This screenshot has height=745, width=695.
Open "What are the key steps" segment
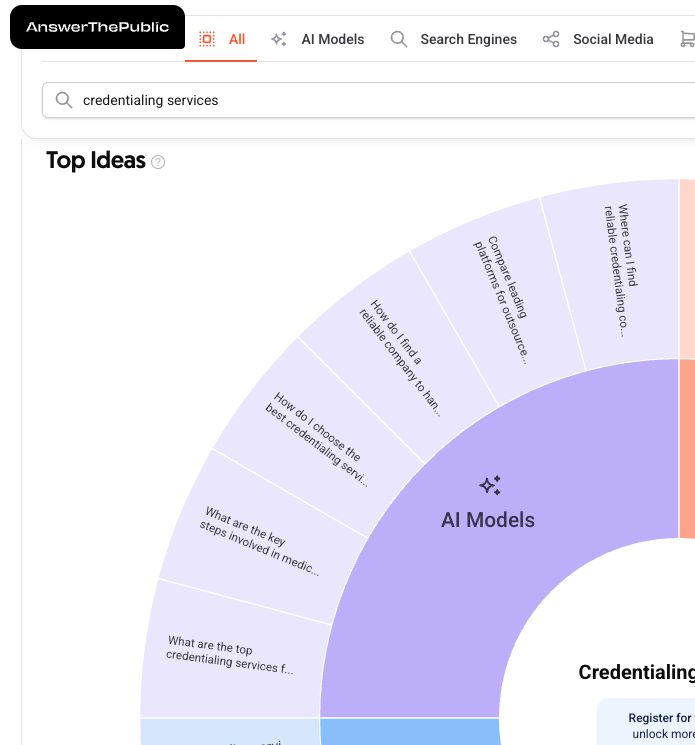coord(262,540)
